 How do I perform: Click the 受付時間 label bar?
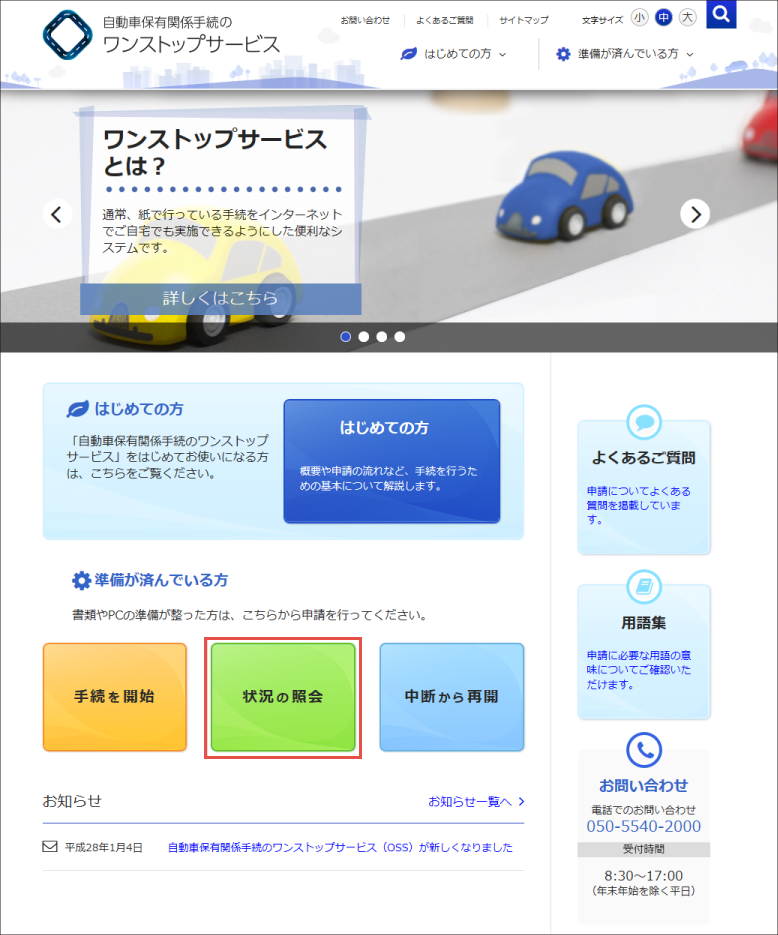[x=644, y=849]
